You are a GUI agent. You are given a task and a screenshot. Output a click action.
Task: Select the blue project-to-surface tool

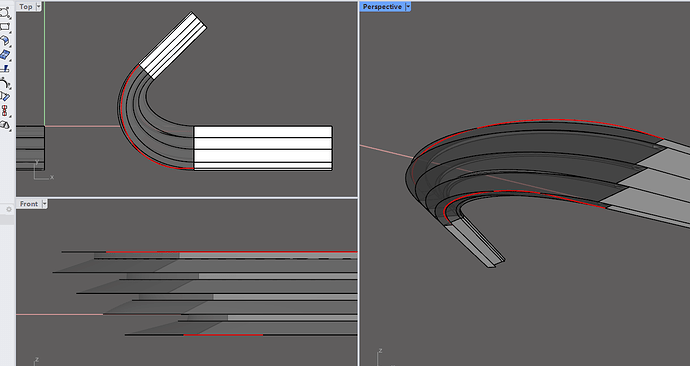[4, 96]
